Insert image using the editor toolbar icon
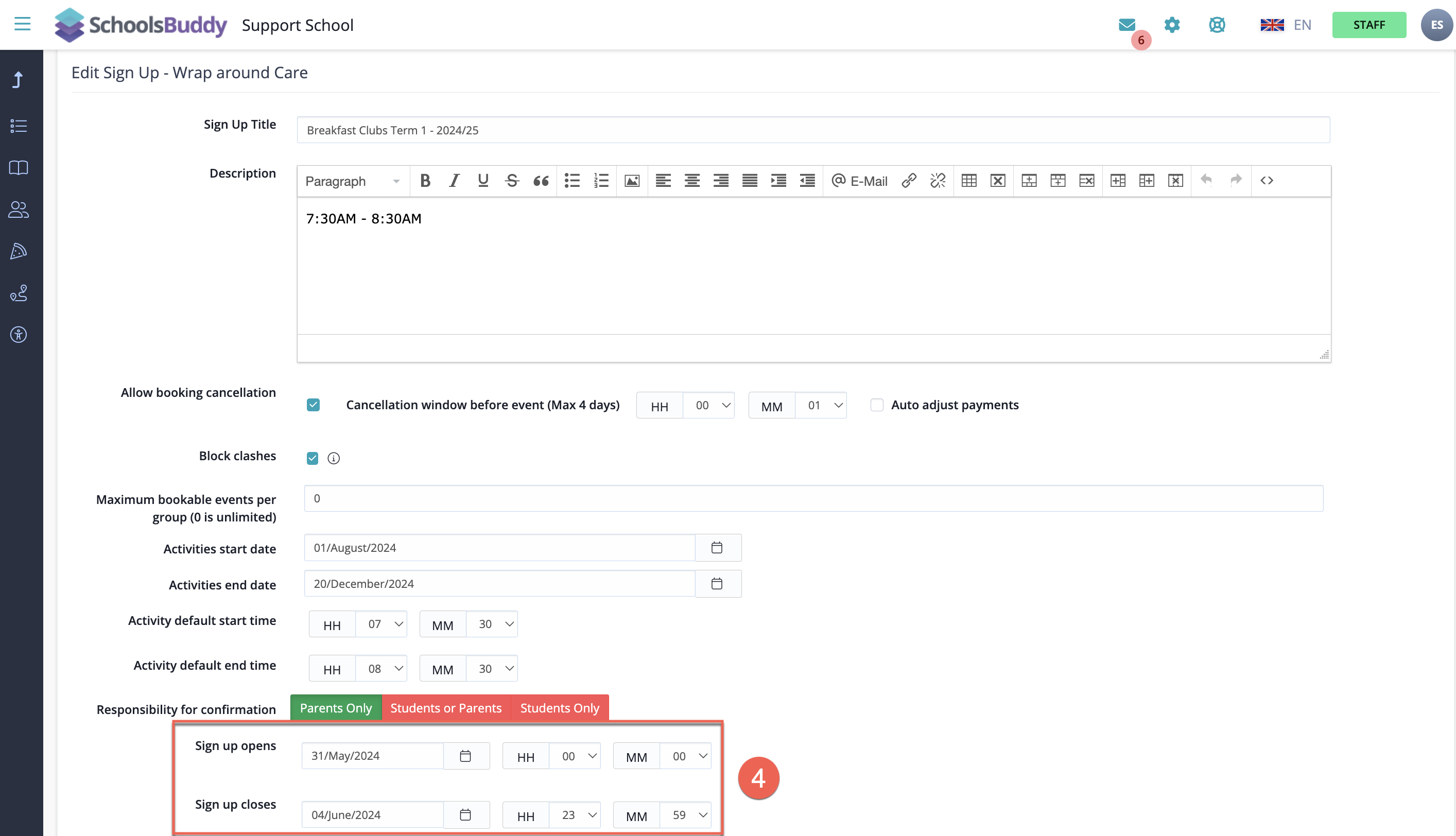This screenshot has width=1456, height=836. tap(632, 181)
